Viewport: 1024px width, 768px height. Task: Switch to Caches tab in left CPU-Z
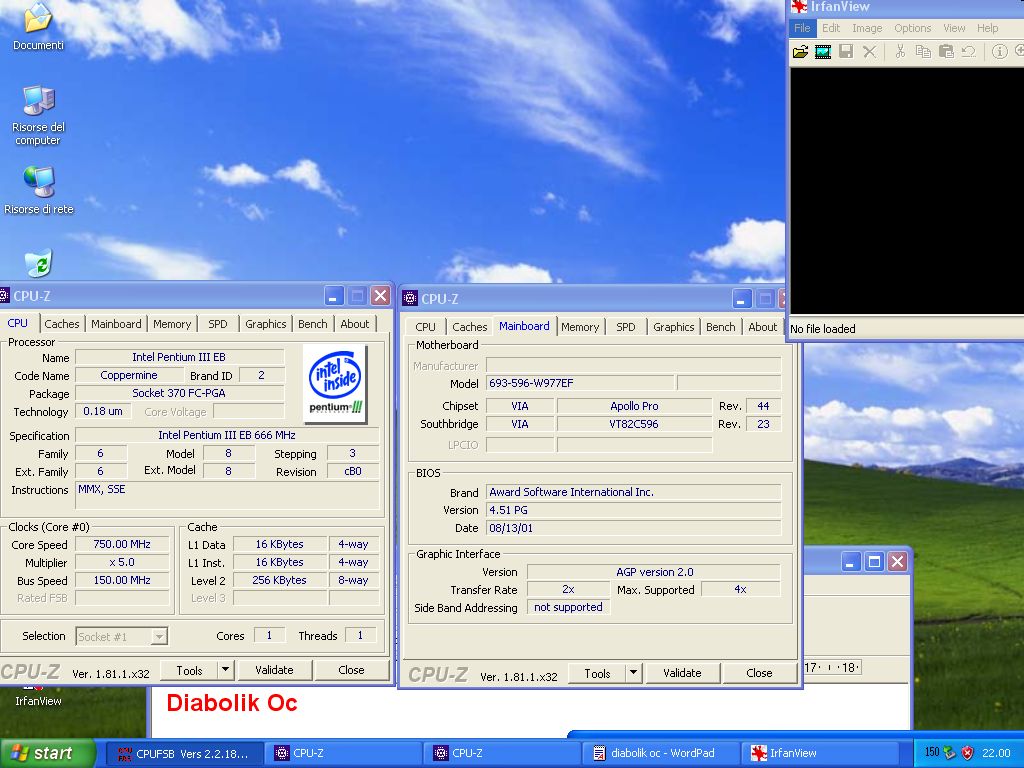click(x=61, y=324)
